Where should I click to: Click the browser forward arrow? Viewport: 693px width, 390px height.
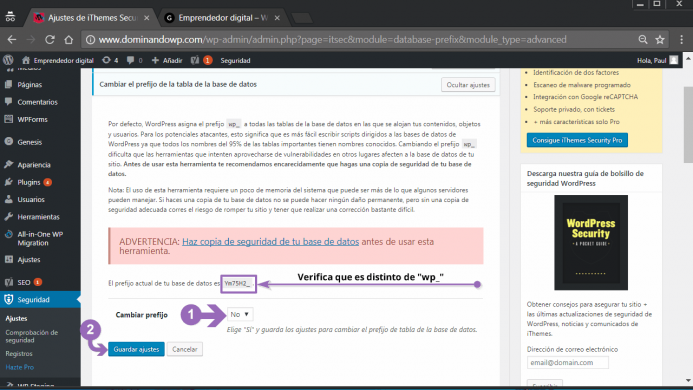click(30, 40)
